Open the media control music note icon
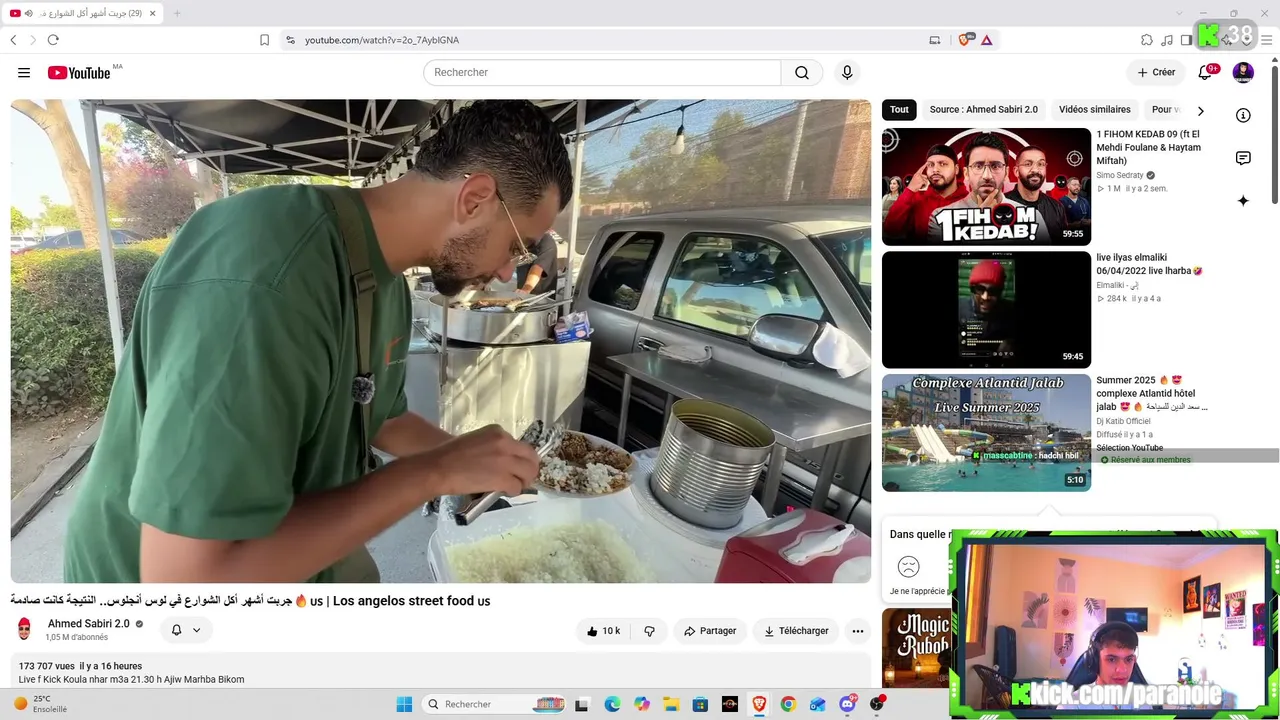Image resolution: width=1280 pixels, height=720 pixels. (x=1167, y=40)
